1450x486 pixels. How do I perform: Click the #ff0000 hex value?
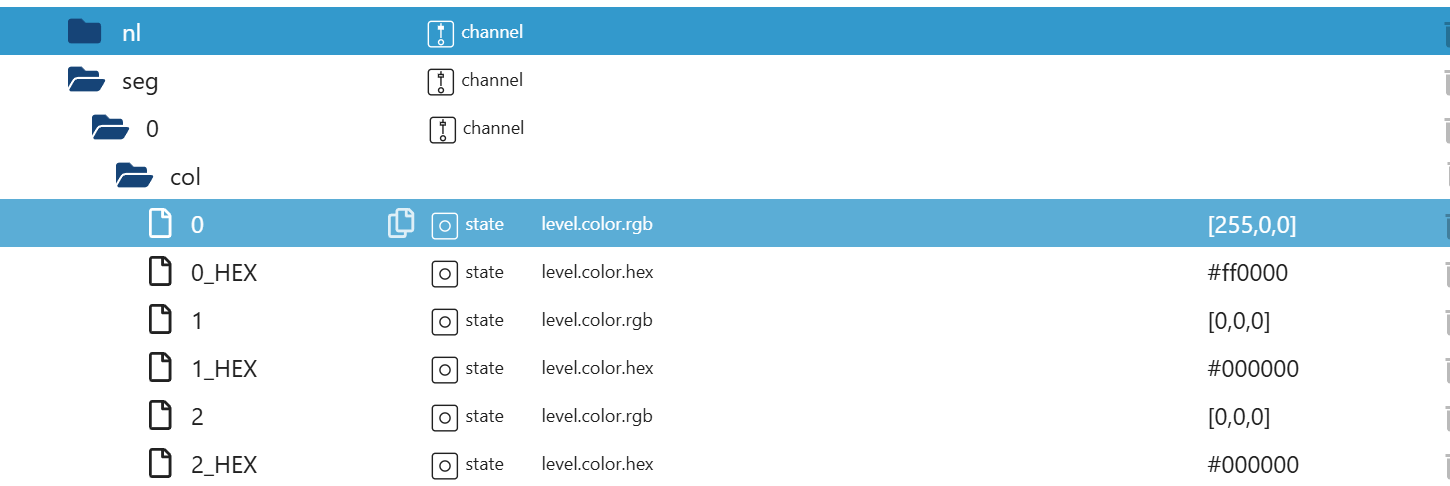click(x=1248, y=273)
